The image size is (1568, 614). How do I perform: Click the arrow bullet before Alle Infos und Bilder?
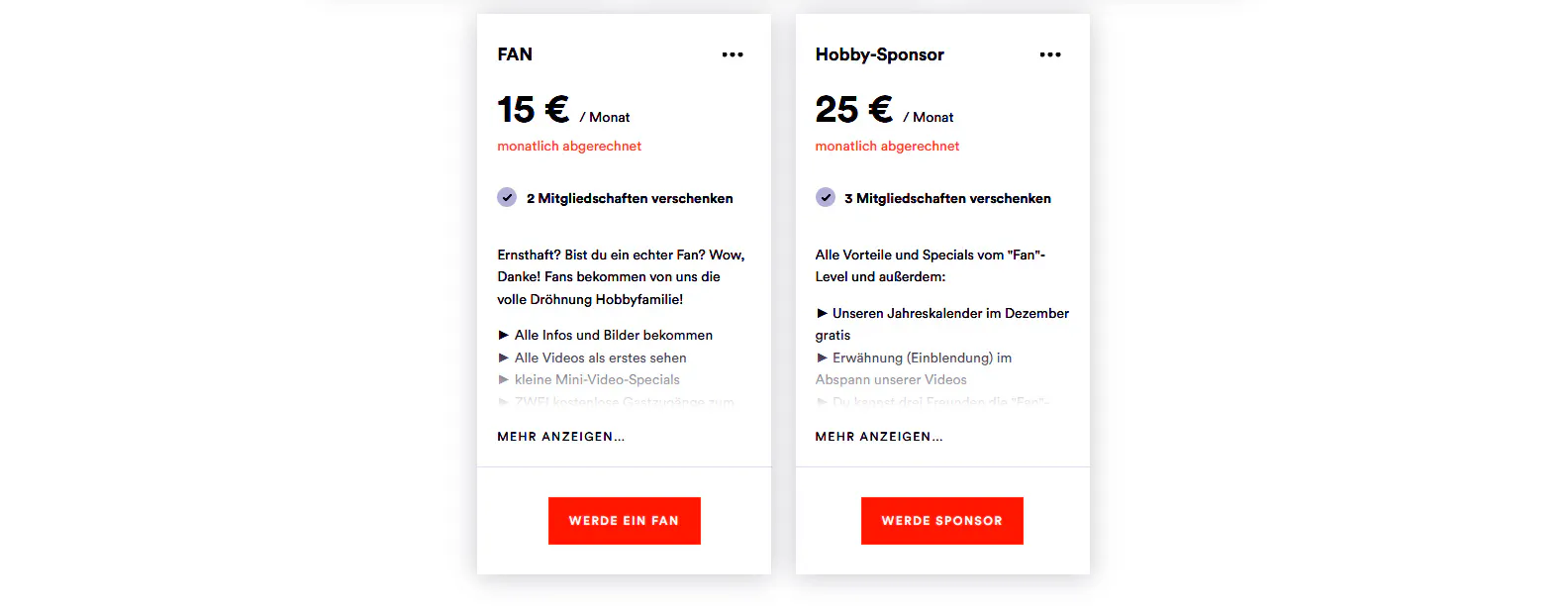[x=503, y=335]
